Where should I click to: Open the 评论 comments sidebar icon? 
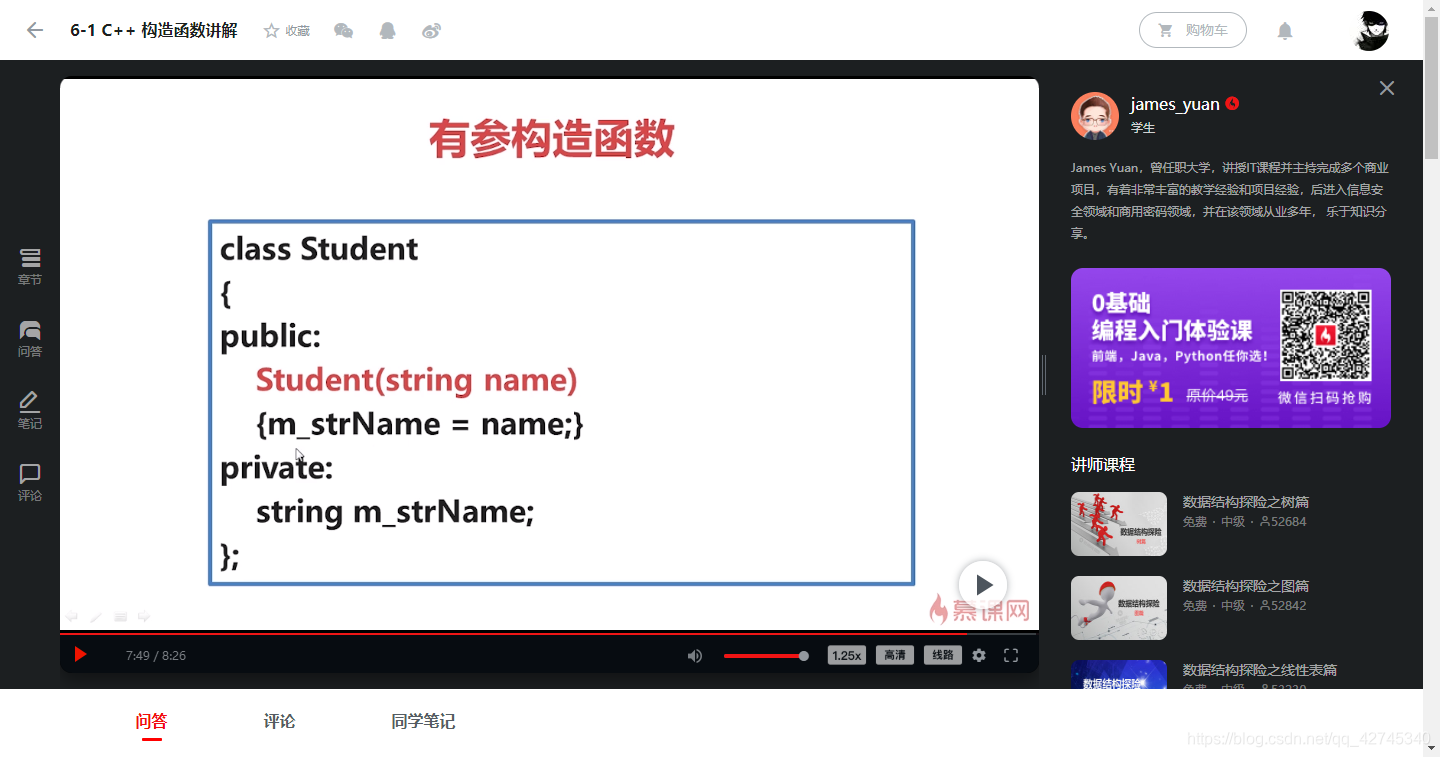pos(30,483)
